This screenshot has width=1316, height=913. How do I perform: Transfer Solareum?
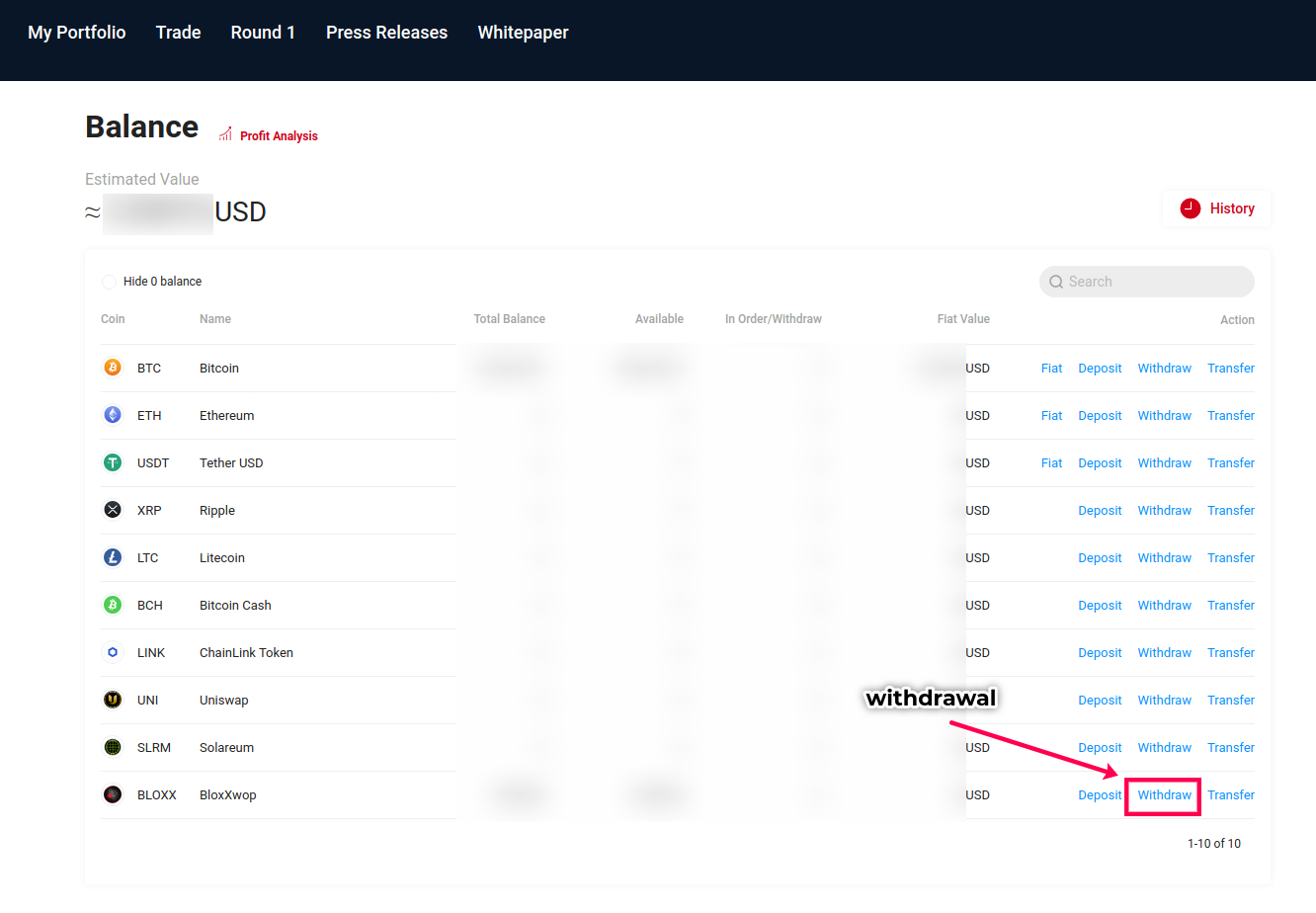click(x=1231, y=747)
